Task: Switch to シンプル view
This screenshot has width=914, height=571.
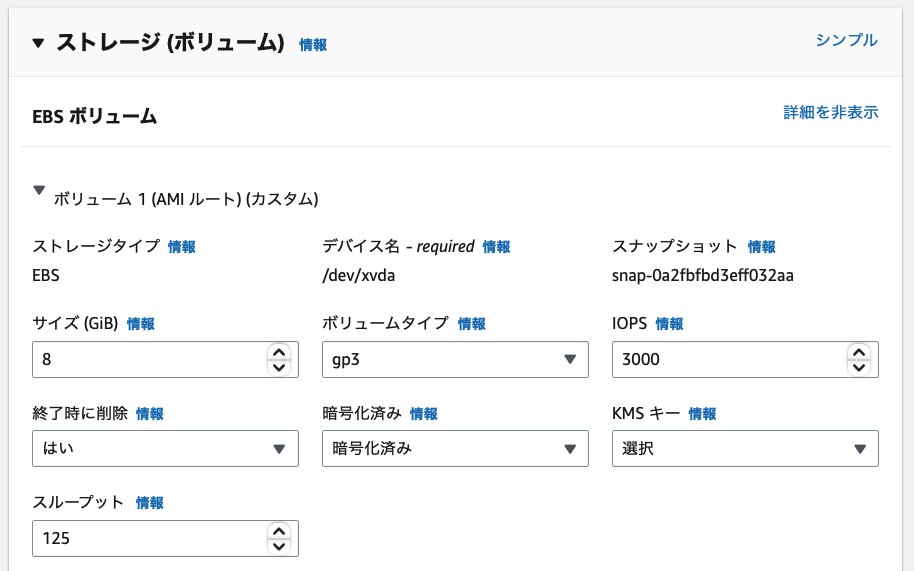Action: point(846,40)
